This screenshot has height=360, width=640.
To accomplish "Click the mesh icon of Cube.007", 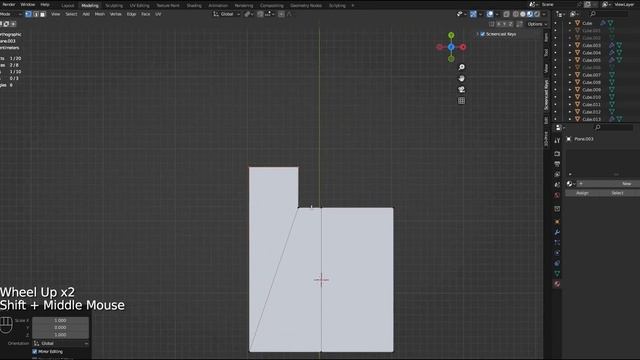I will pyautogui.click(x=578, y=75).
